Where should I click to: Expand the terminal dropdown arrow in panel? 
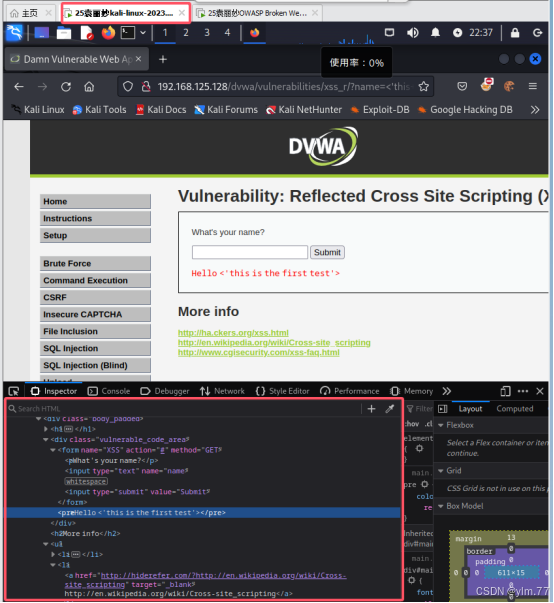coord(143,33)
